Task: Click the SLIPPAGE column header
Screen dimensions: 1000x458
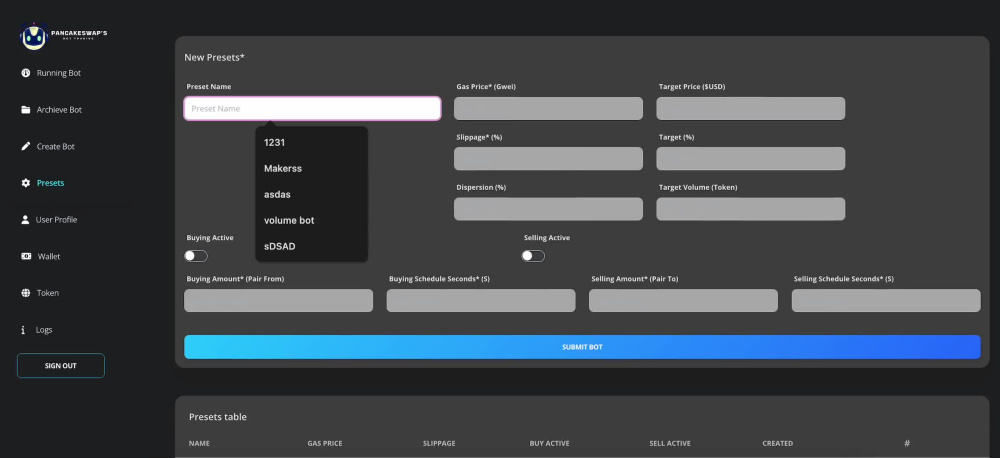Action: click(439, 443)
